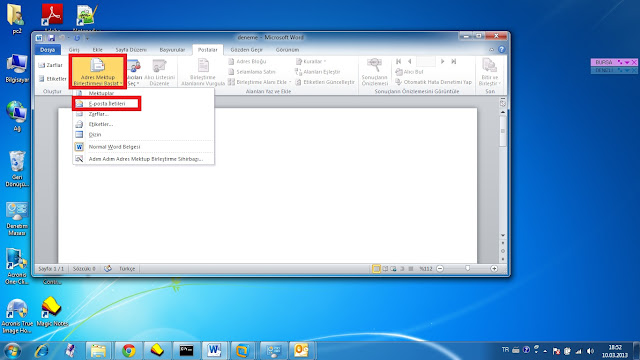Click the zoom slider handle
Image resolution: width=640 pixels, height=360 pixels.
468,269
